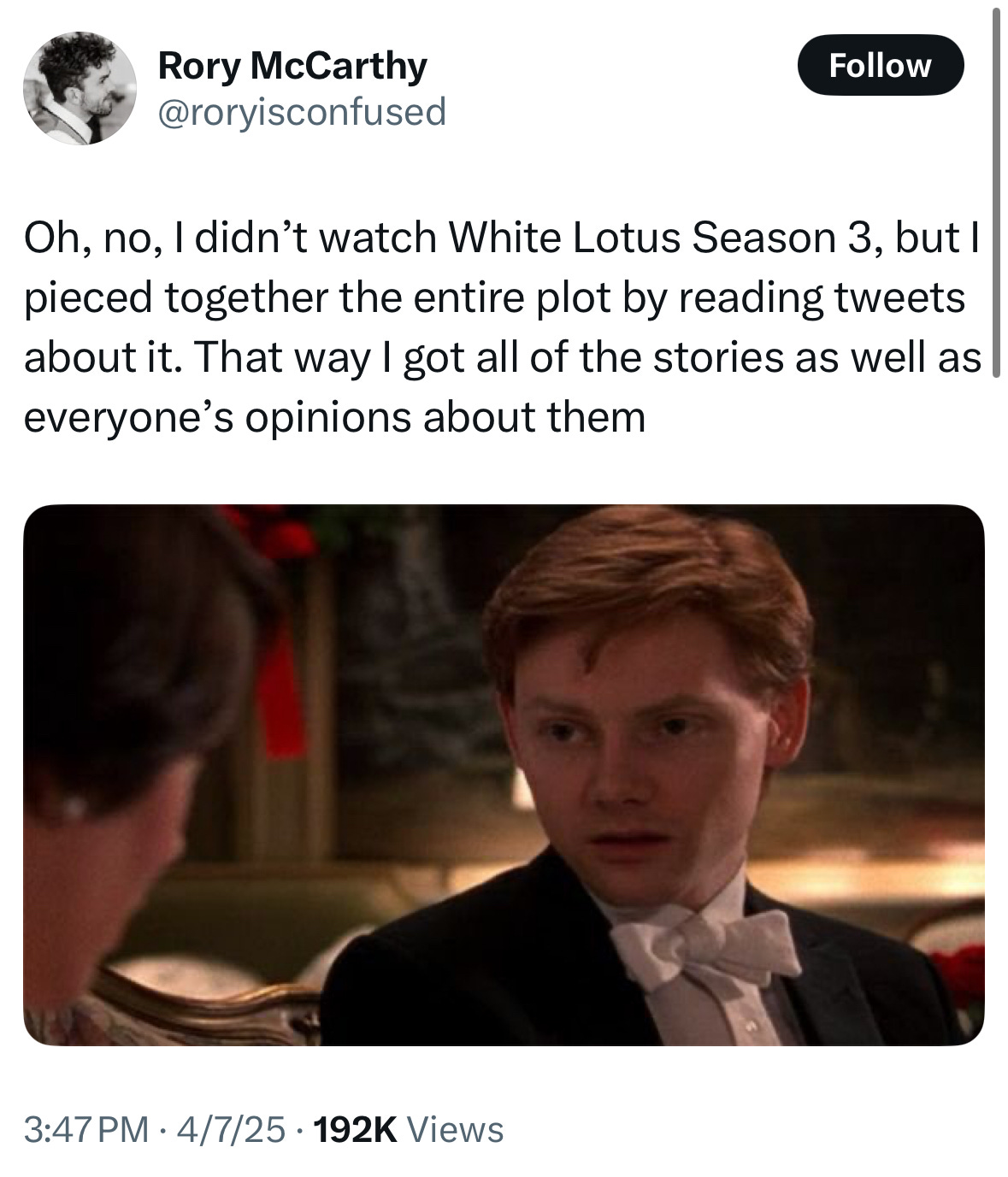1008x1177 pixels.
Task: Open the @roryisconfused handle link
Action: point(302,111)
